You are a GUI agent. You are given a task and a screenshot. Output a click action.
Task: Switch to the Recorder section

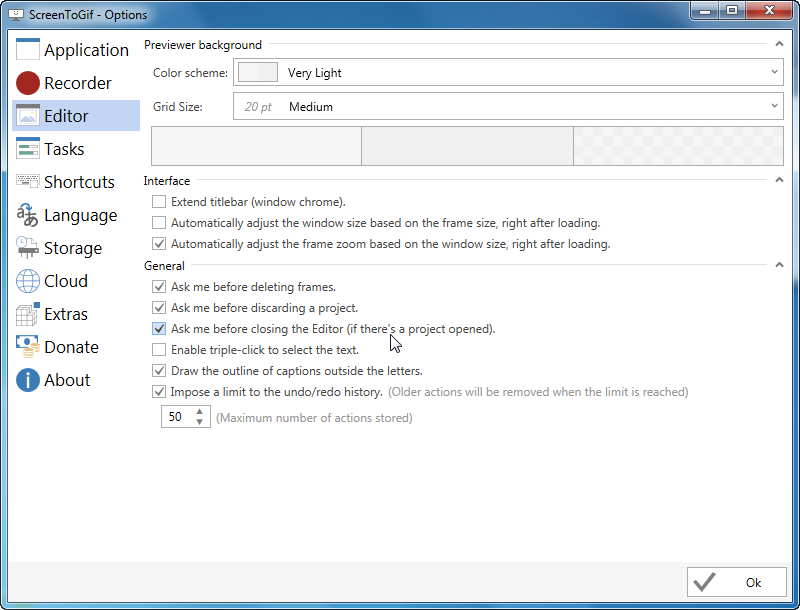[76, 83]
